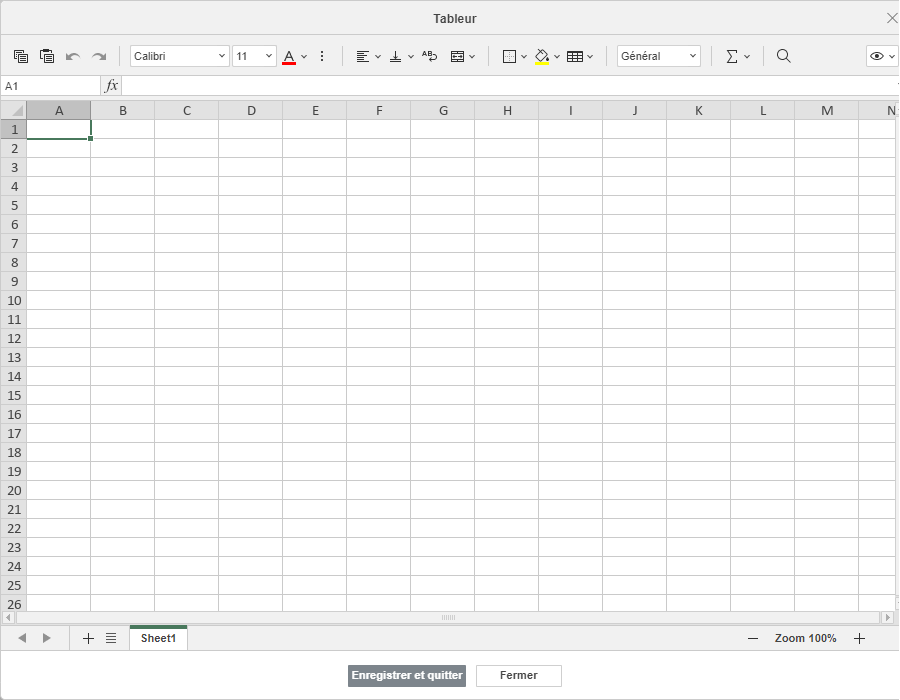This screenshot has width=900, height=700.
Task: Click the wrap text icon
Action: click(x=429, y=56)
